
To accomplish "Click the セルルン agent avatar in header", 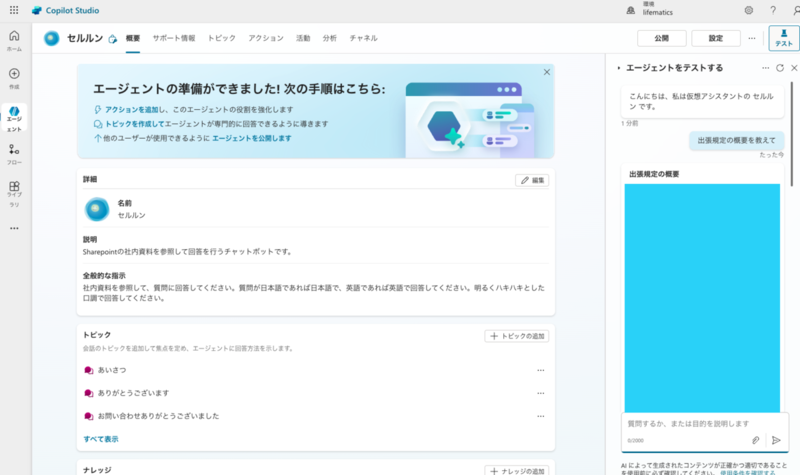I will point(52,38).
